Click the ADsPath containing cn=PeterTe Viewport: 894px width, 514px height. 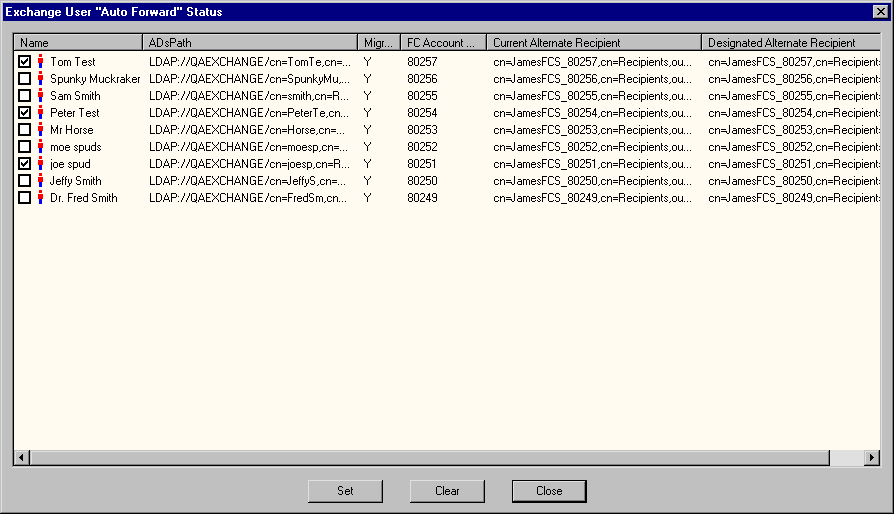pyautogui.click(x=249, y=113)
